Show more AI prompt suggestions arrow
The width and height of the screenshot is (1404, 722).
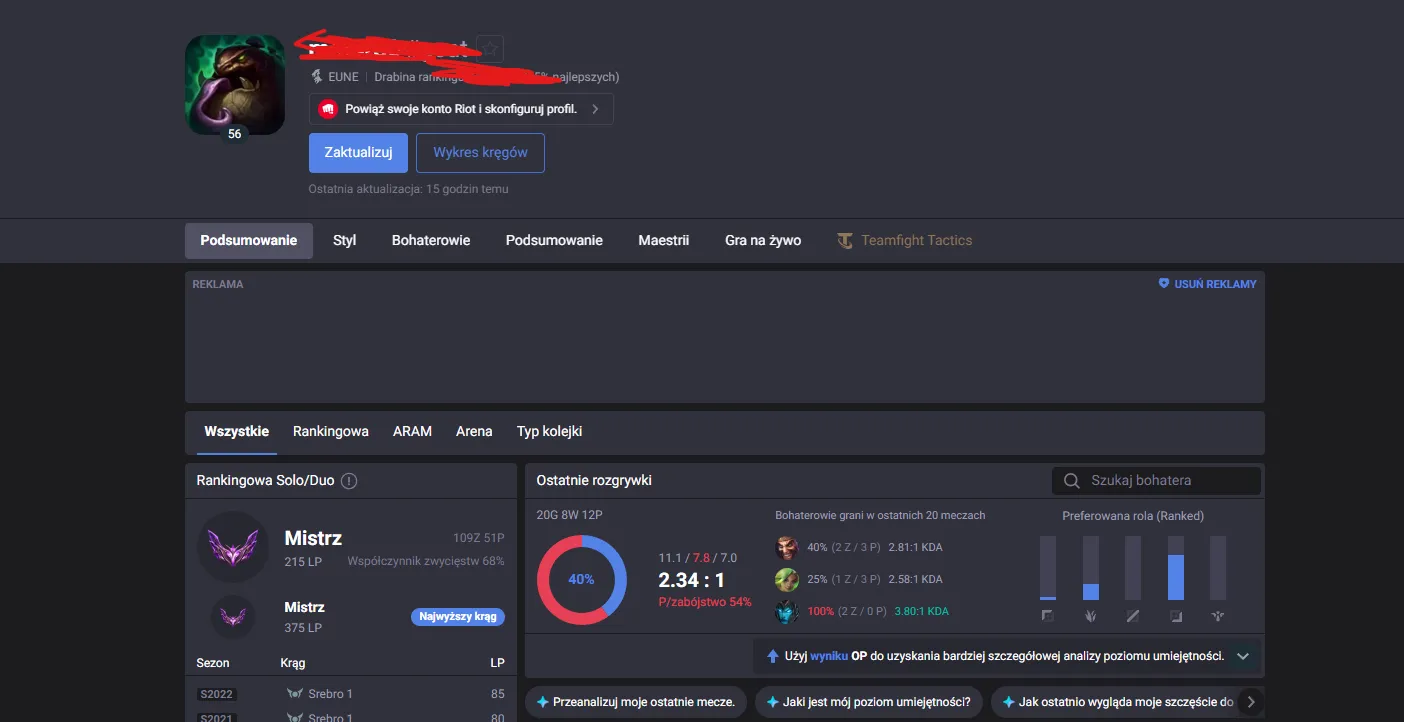pyautogui.click(x=1250, y=702)
